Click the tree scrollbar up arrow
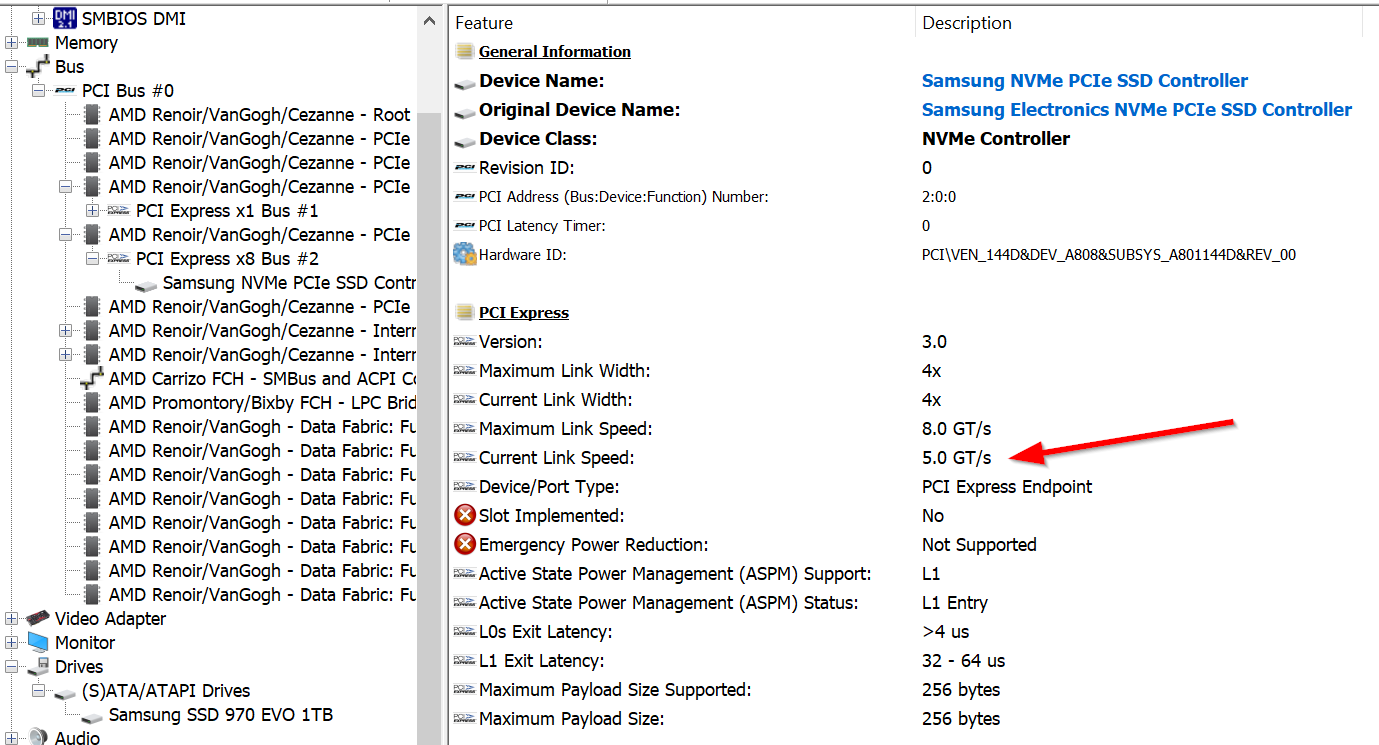The width and height of the screenshot is (1379, 745). click(428, 20)
